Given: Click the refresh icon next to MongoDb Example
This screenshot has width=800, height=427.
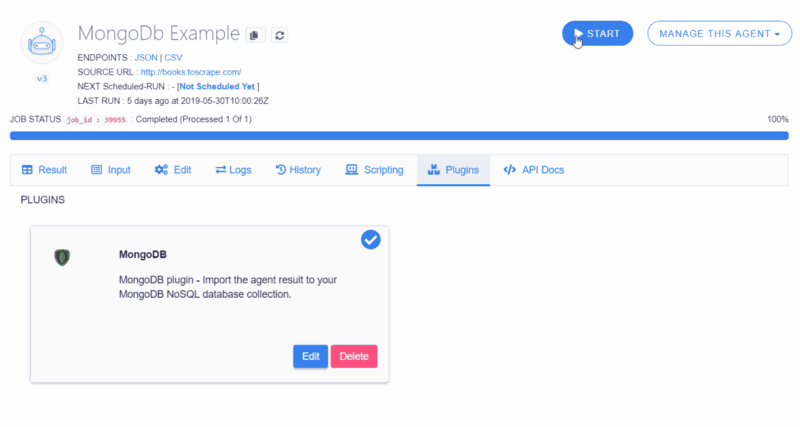Looking at the screenshot, I should pyautogui.click(x=280, y=35).
